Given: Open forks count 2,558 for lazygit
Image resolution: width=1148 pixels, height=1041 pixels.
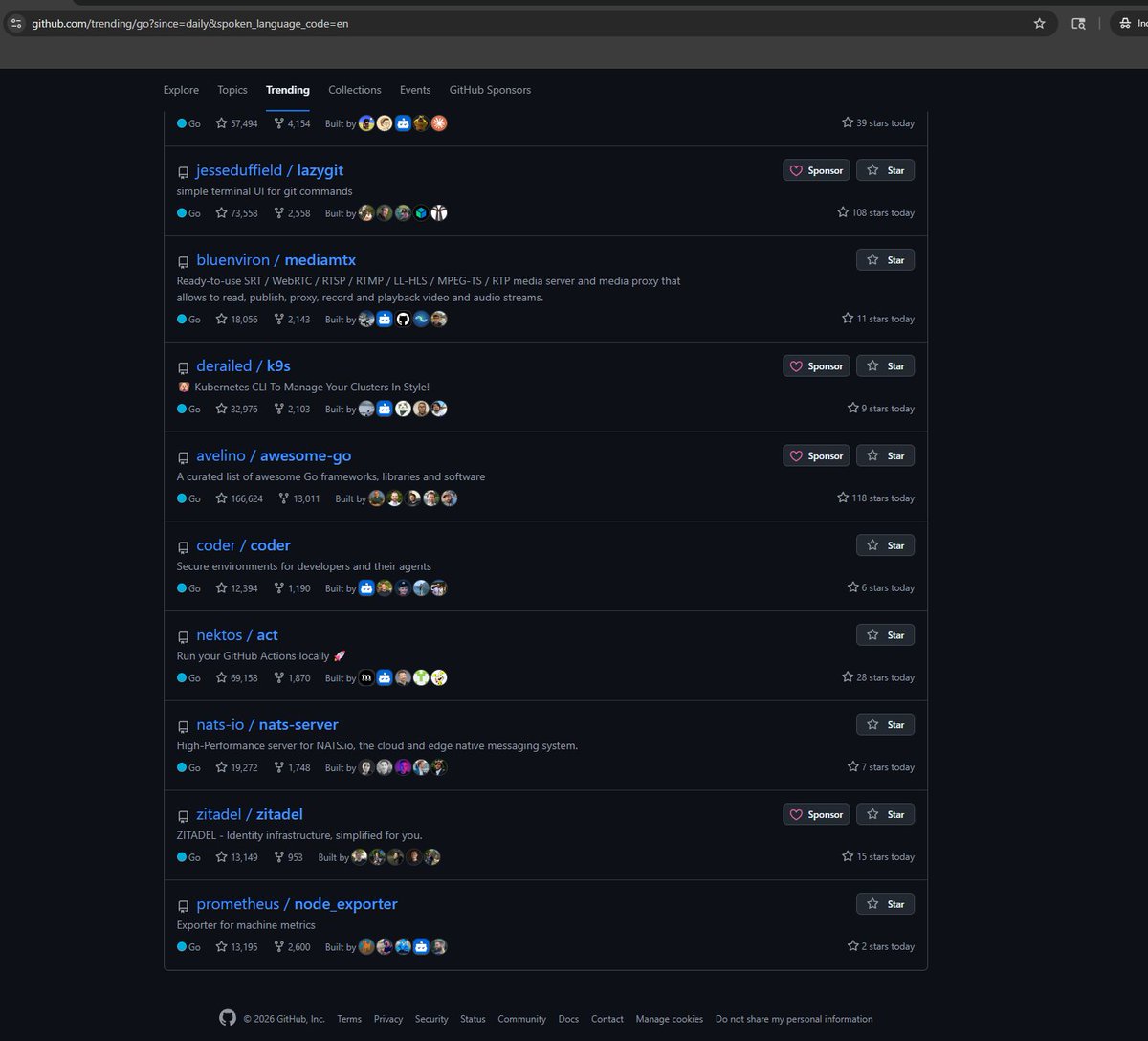Looking at the screenshot, I should (292, 213).
